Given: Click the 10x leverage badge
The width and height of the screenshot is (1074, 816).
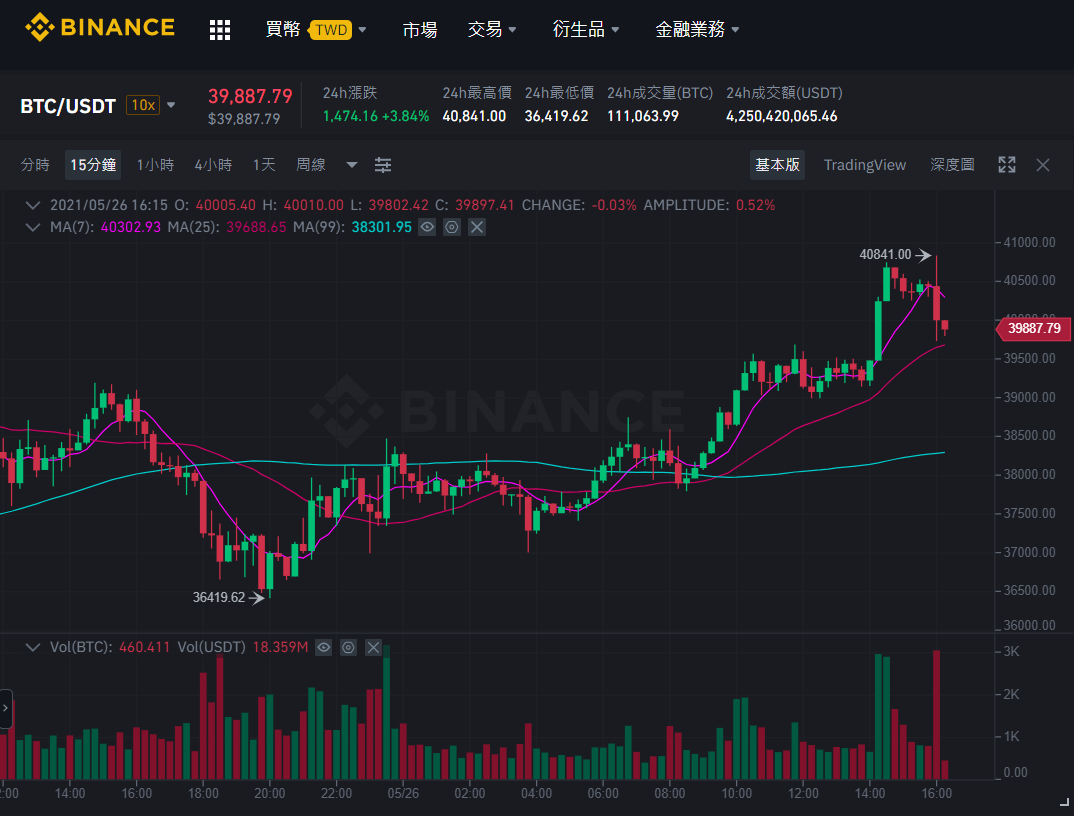Looking at the screenshot, I should tap(143, 105).
